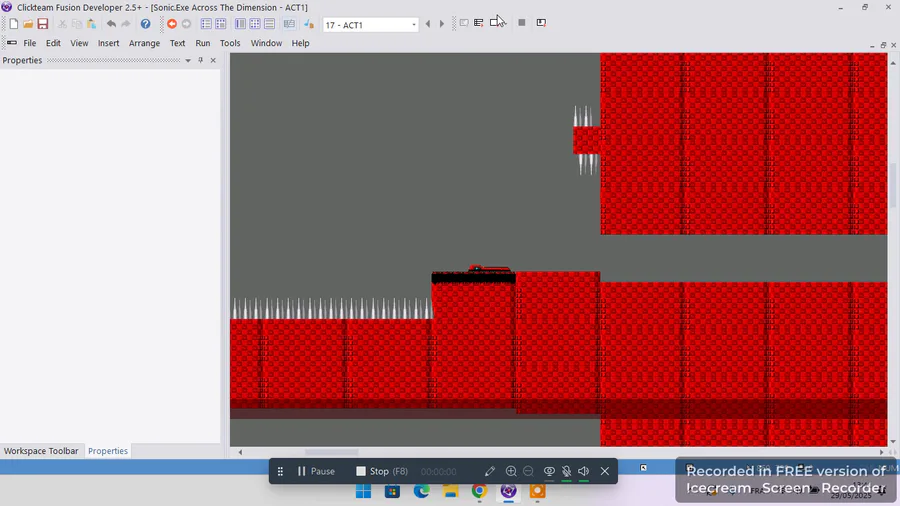Click the Copy icon in toolbar

(x=76, y=24)
